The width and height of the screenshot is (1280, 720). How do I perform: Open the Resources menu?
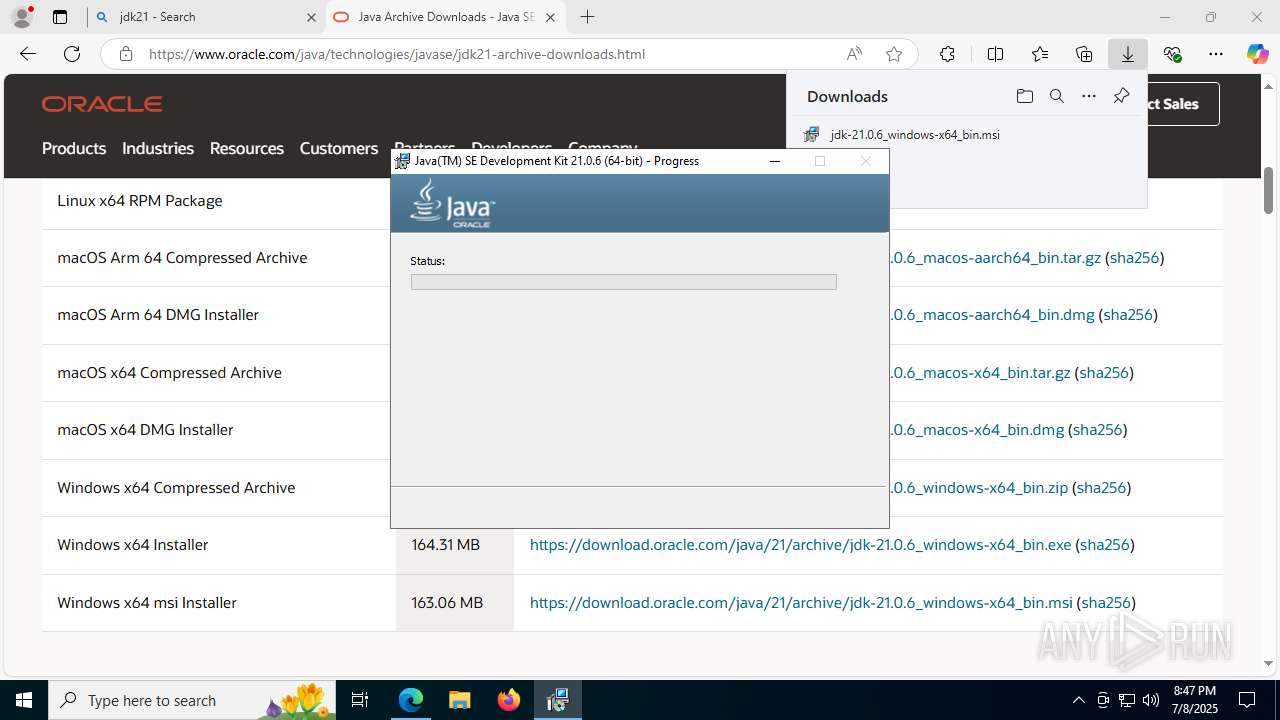point(247,148)
